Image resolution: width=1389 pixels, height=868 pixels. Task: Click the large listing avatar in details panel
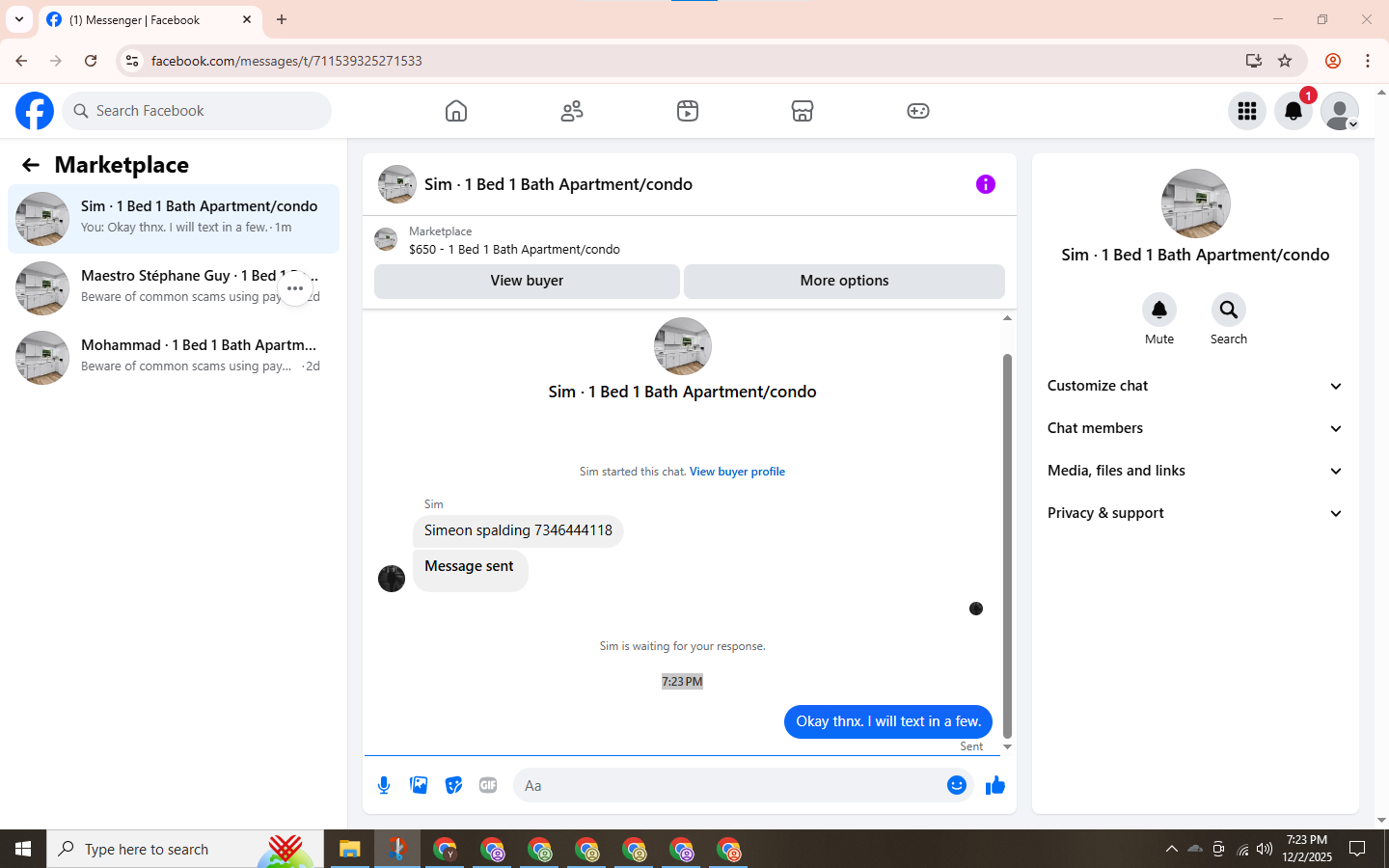[x=1196, y=203]
